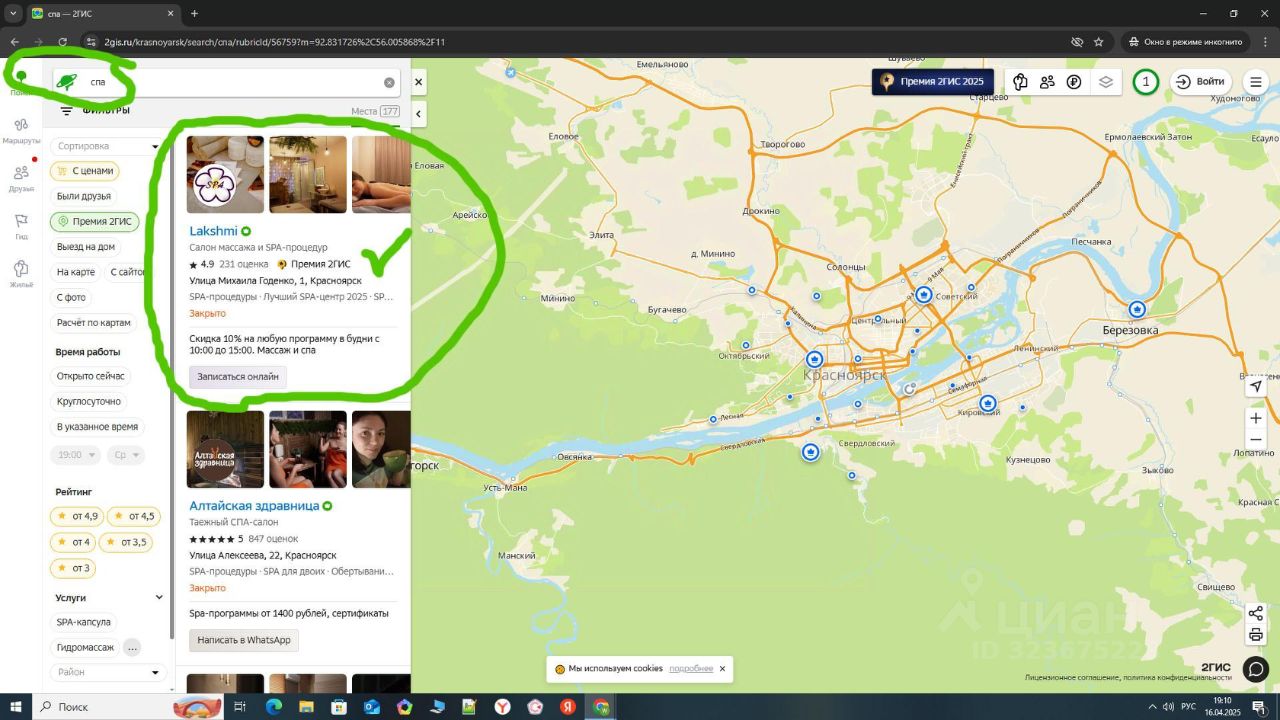Open the Район dropdown
This screenshot has width=1280, height=720.
point(107,672)
